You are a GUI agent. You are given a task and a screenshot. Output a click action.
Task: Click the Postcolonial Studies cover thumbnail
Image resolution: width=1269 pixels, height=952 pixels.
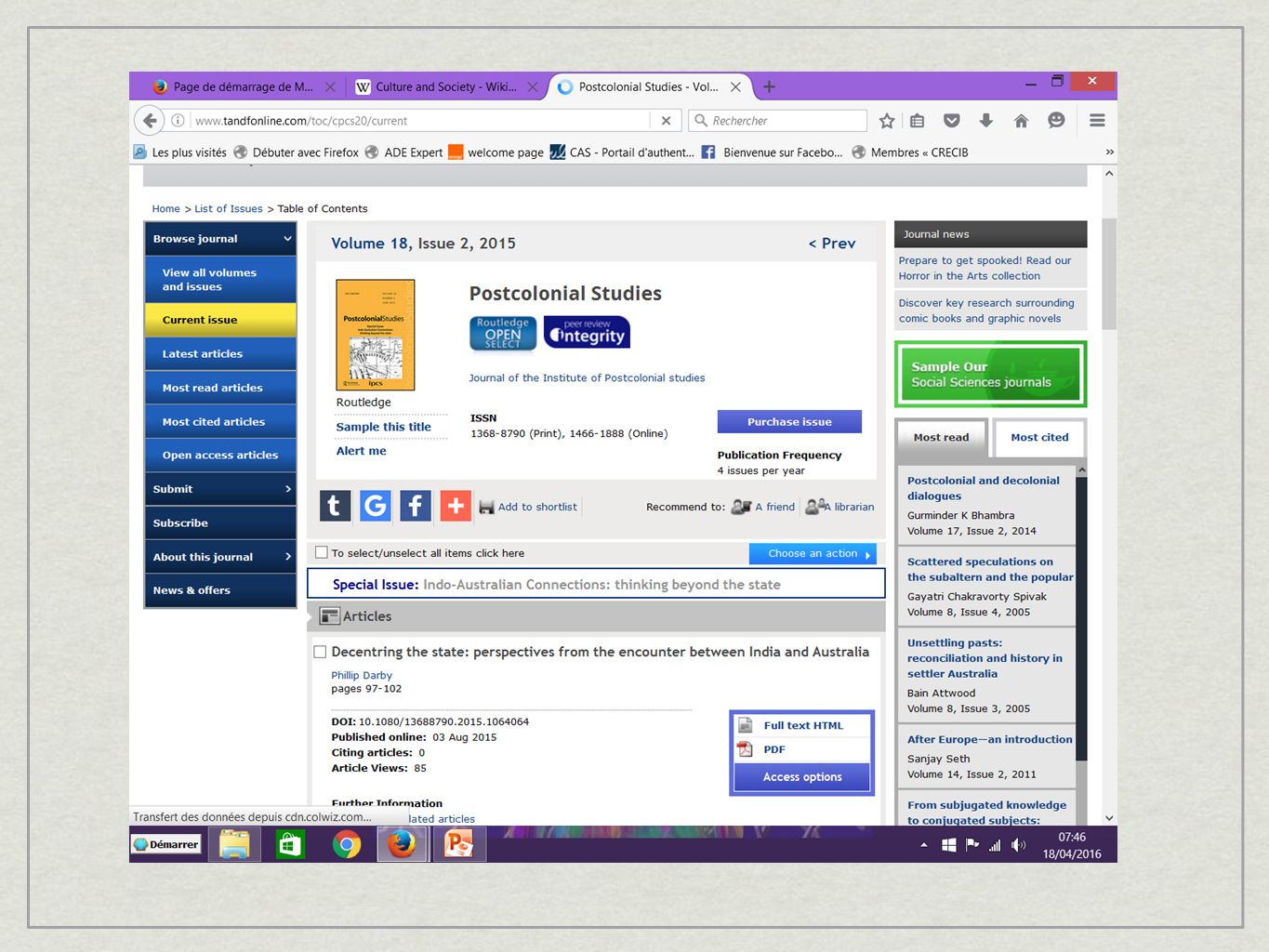376,335
